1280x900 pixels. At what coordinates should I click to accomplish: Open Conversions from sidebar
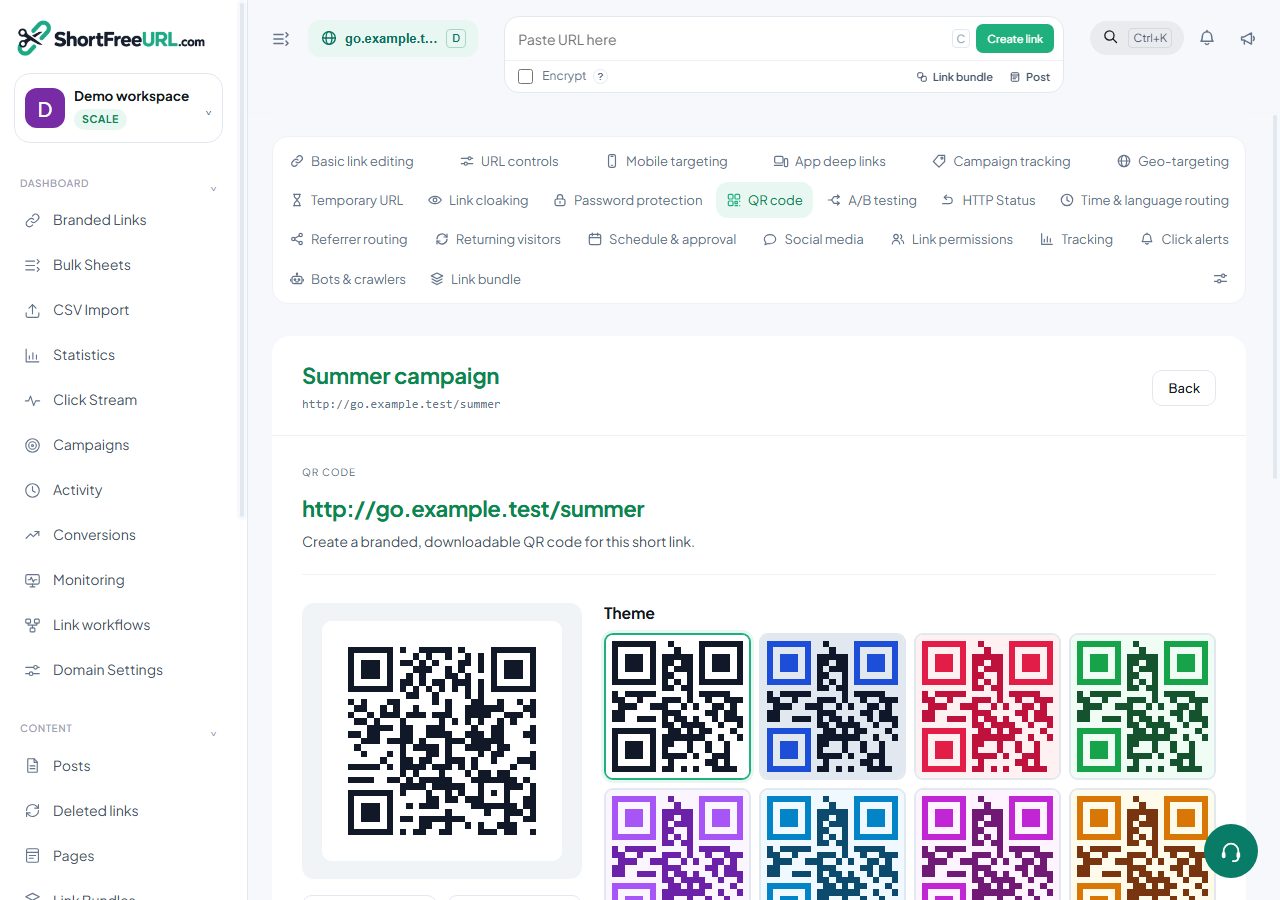coord(119,535)
